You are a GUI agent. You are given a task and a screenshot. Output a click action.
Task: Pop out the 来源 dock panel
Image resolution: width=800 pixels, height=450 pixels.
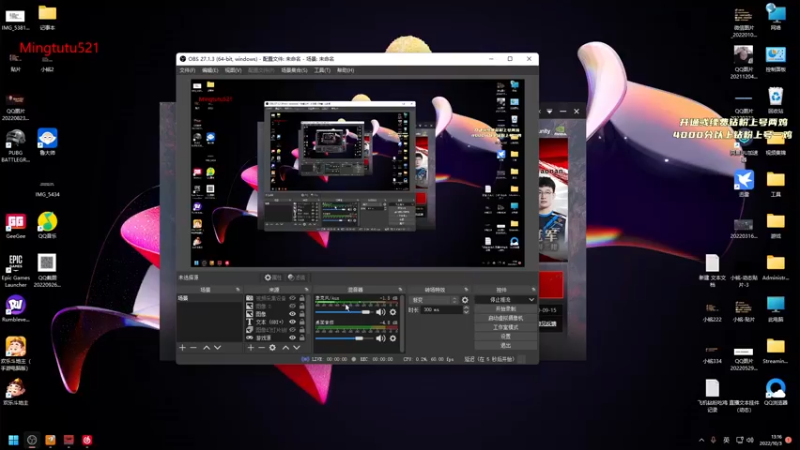click(x=307, y=290)
